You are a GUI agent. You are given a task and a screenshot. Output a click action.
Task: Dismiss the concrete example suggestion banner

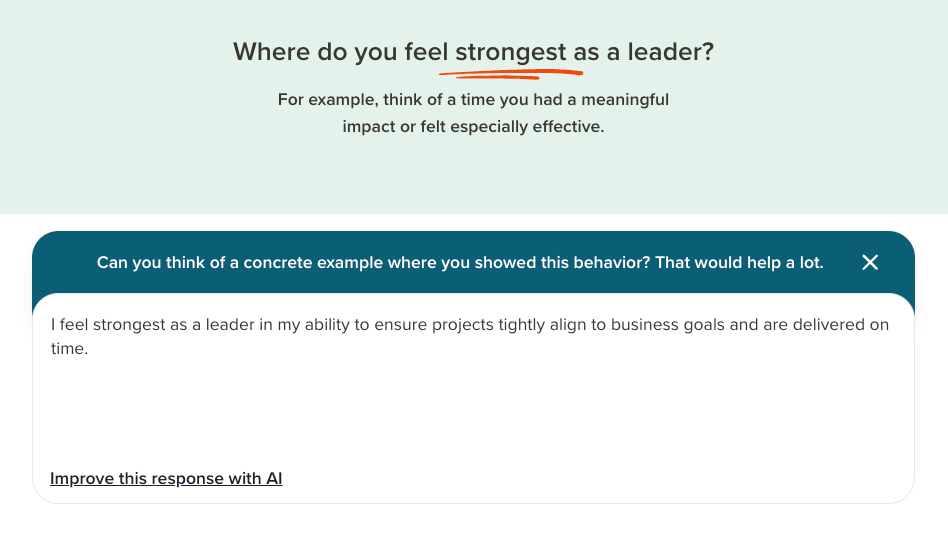pyautogui.click(x=870, y=262)
